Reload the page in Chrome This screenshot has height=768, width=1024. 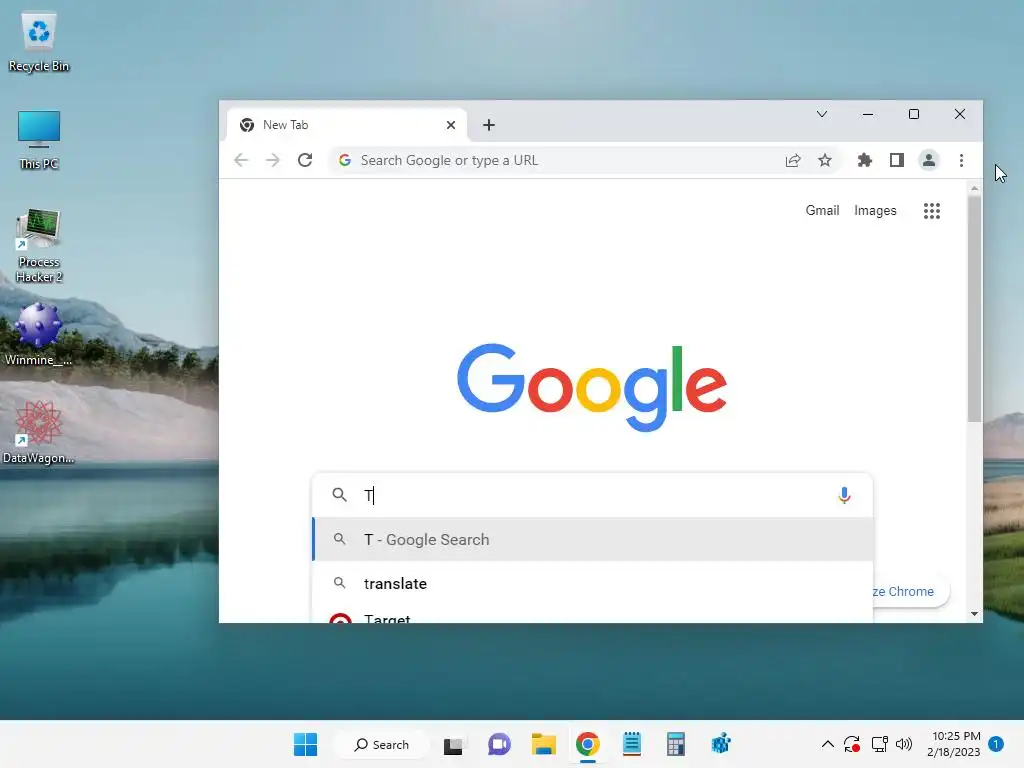305,160
